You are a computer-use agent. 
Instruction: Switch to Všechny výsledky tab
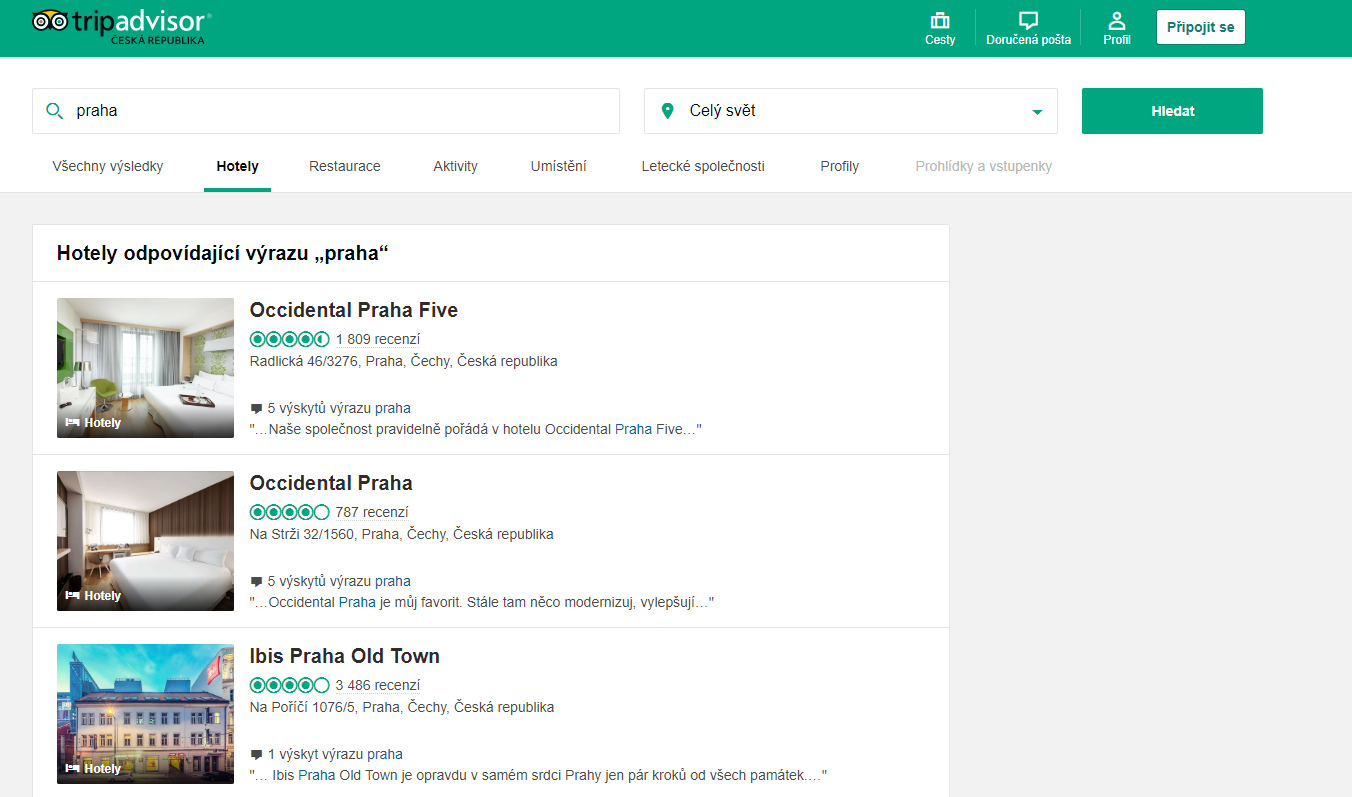[x=108, y=167]
